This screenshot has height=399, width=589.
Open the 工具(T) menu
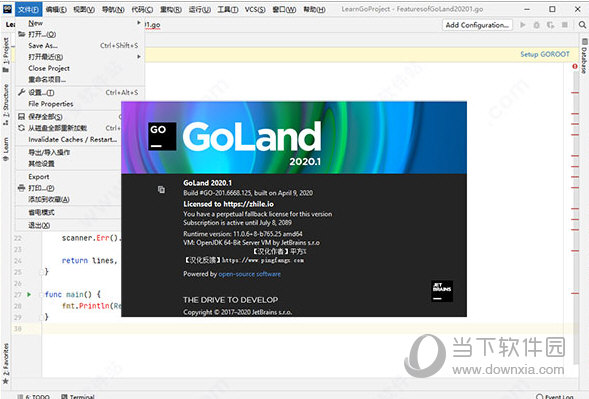[228, 9]
